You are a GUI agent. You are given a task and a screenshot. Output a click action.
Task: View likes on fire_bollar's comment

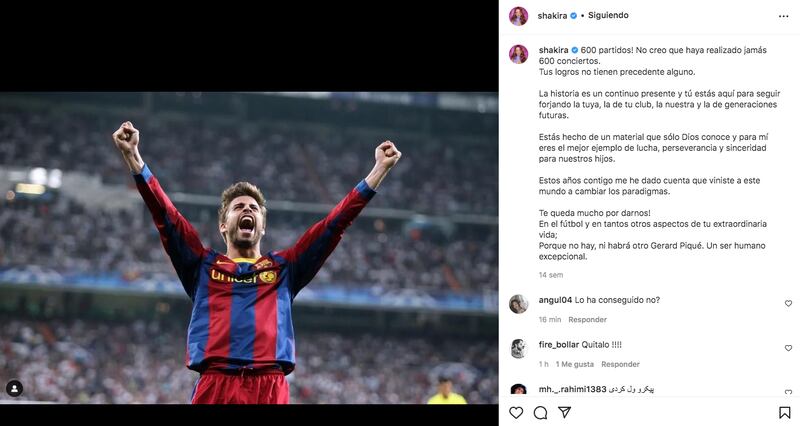pos(575,364)
